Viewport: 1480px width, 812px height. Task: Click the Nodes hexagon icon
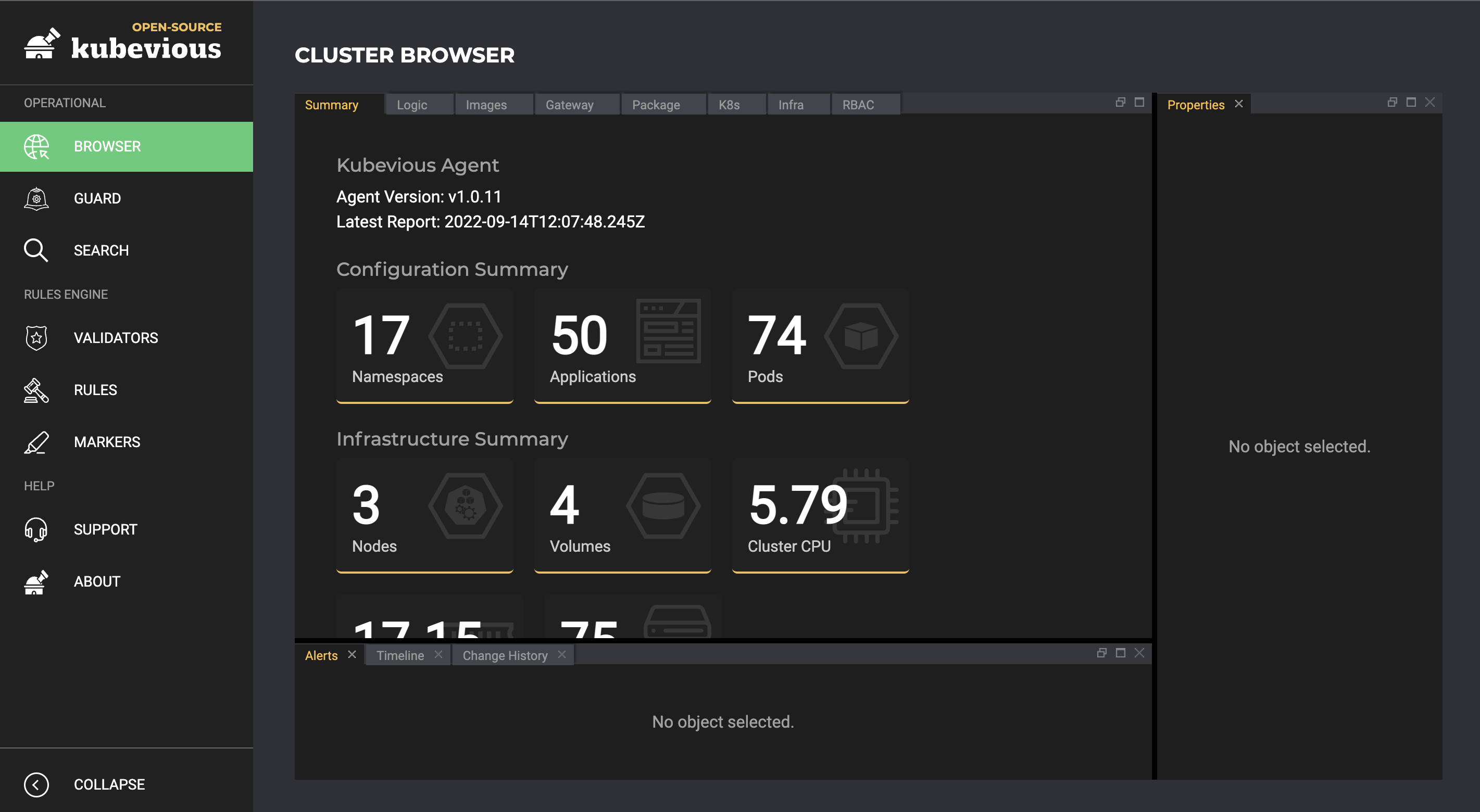(x=466, y=506)
